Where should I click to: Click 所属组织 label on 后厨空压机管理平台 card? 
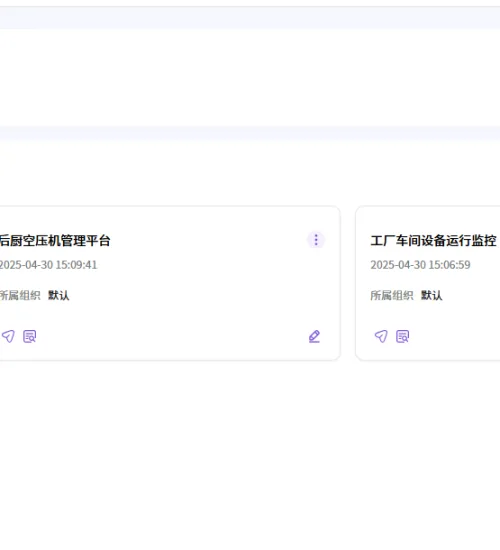20,295
